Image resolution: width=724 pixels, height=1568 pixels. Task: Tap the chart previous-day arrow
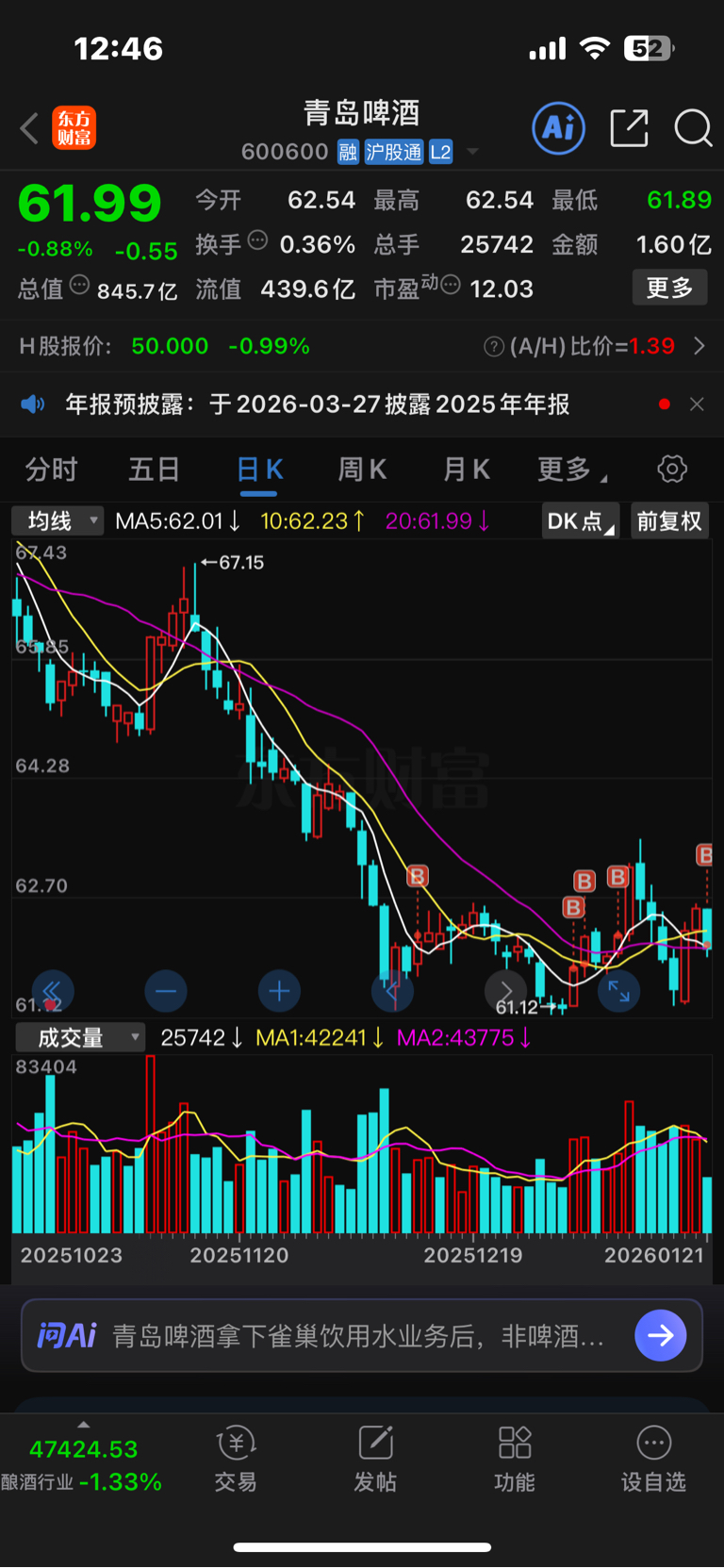coord(392,991)
